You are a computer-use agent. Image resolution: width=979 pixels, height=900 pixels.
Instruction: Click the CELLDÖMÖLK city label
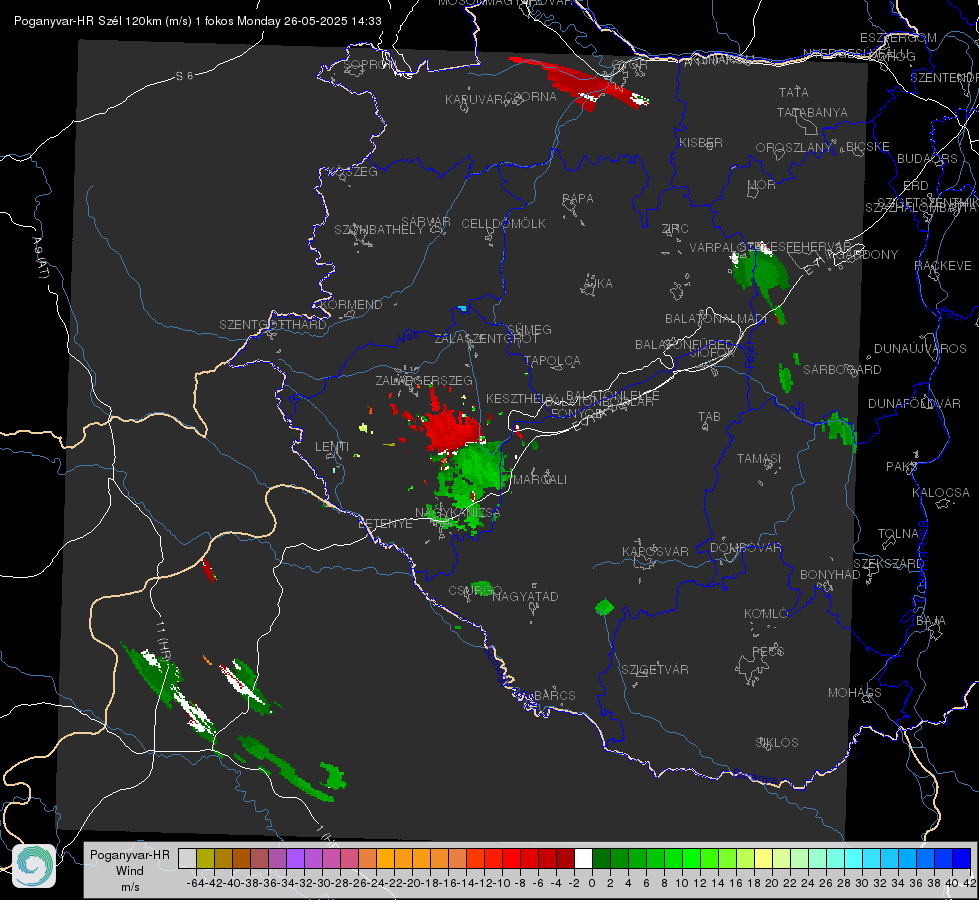click(503, 224)
